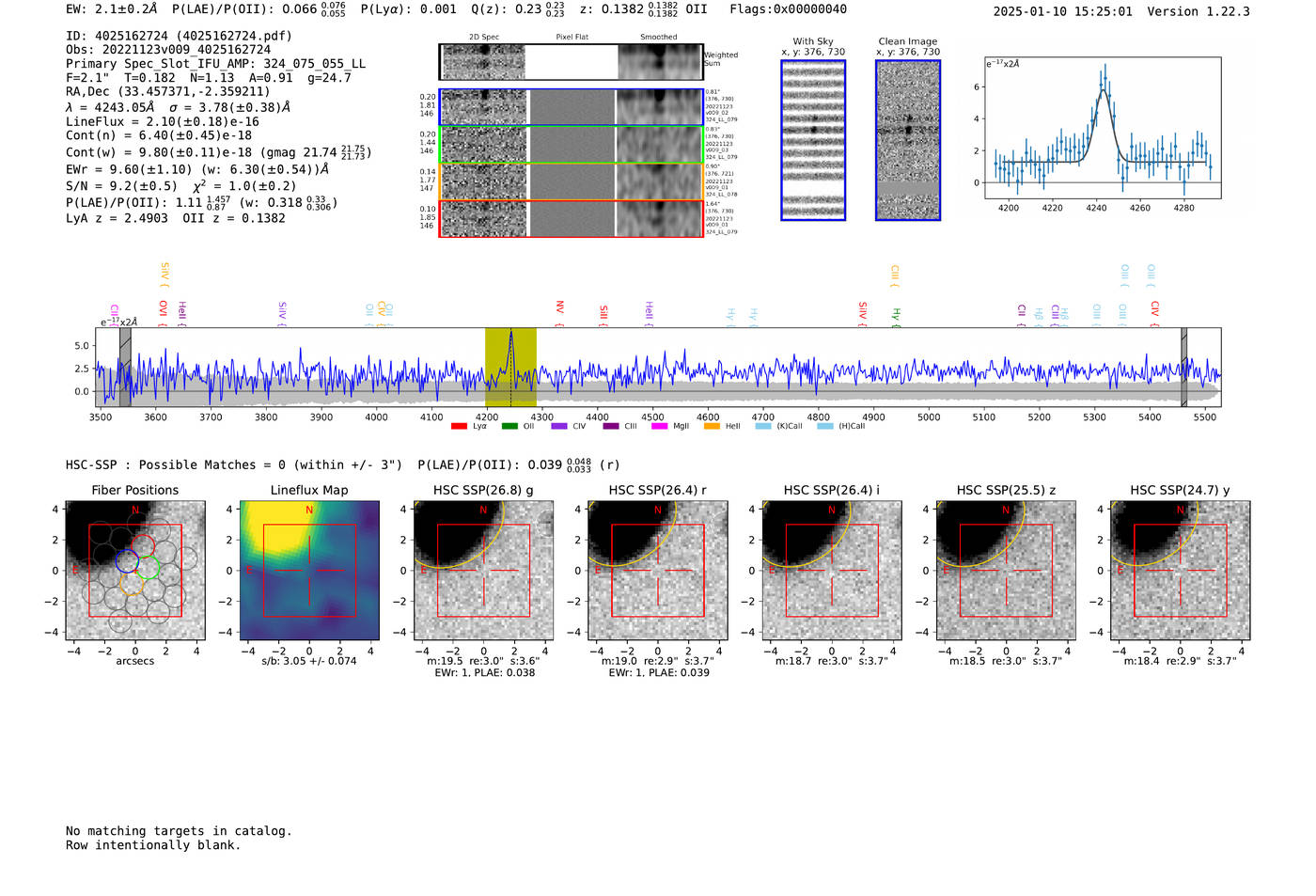Click the green OII legend swatch

[x=509, y=427]
